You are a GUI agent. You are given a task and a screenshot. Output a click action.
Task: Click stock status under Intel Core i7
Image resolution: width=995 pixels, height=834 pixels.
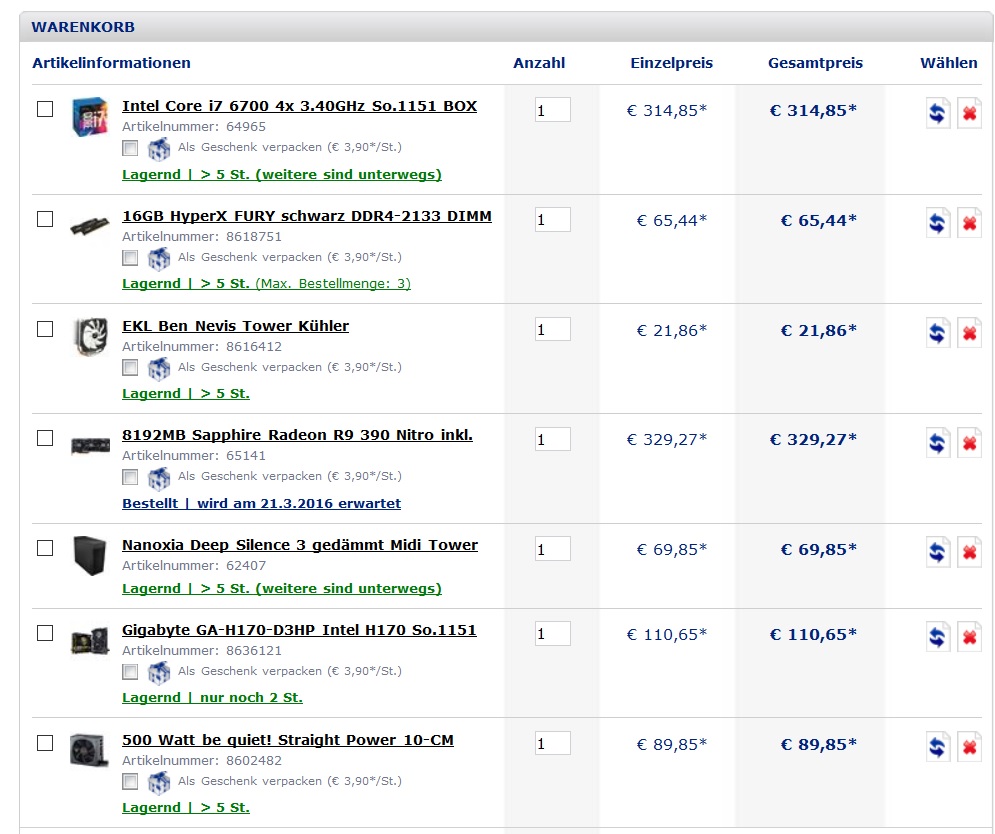point(282,175)
